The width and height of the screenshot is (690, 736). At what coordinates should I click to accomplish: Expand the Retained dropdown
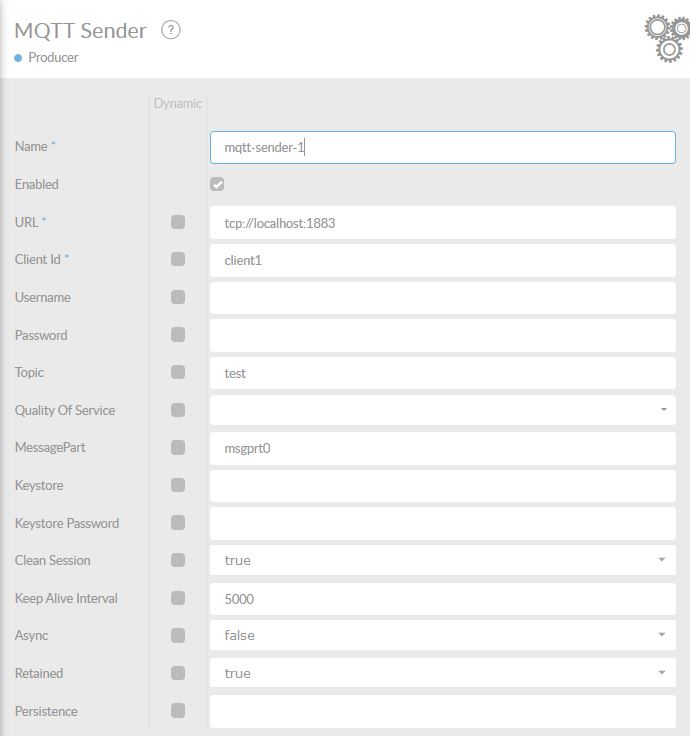[442, 673]
